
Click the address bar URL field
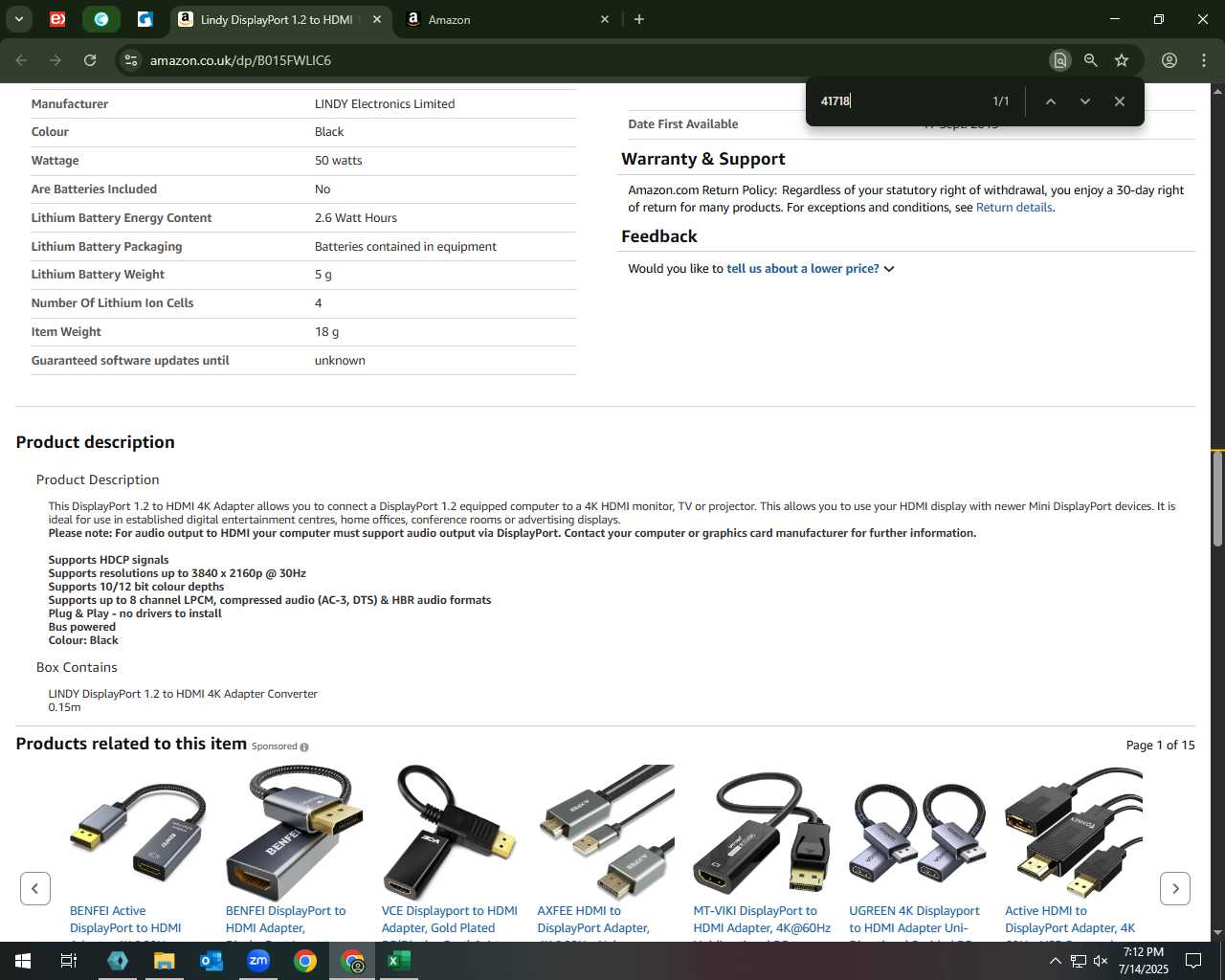pos(593,60)
